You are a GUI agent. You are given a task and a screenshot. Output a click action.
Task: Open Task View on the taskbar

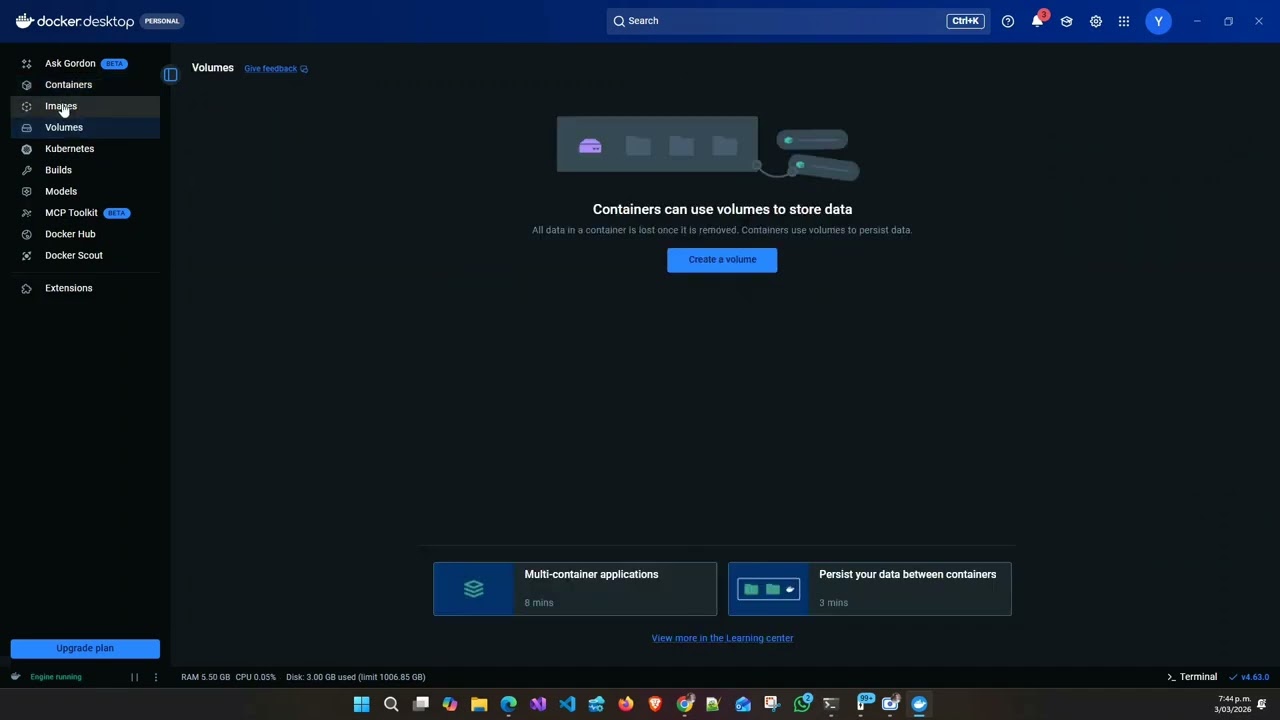(421, 704)
